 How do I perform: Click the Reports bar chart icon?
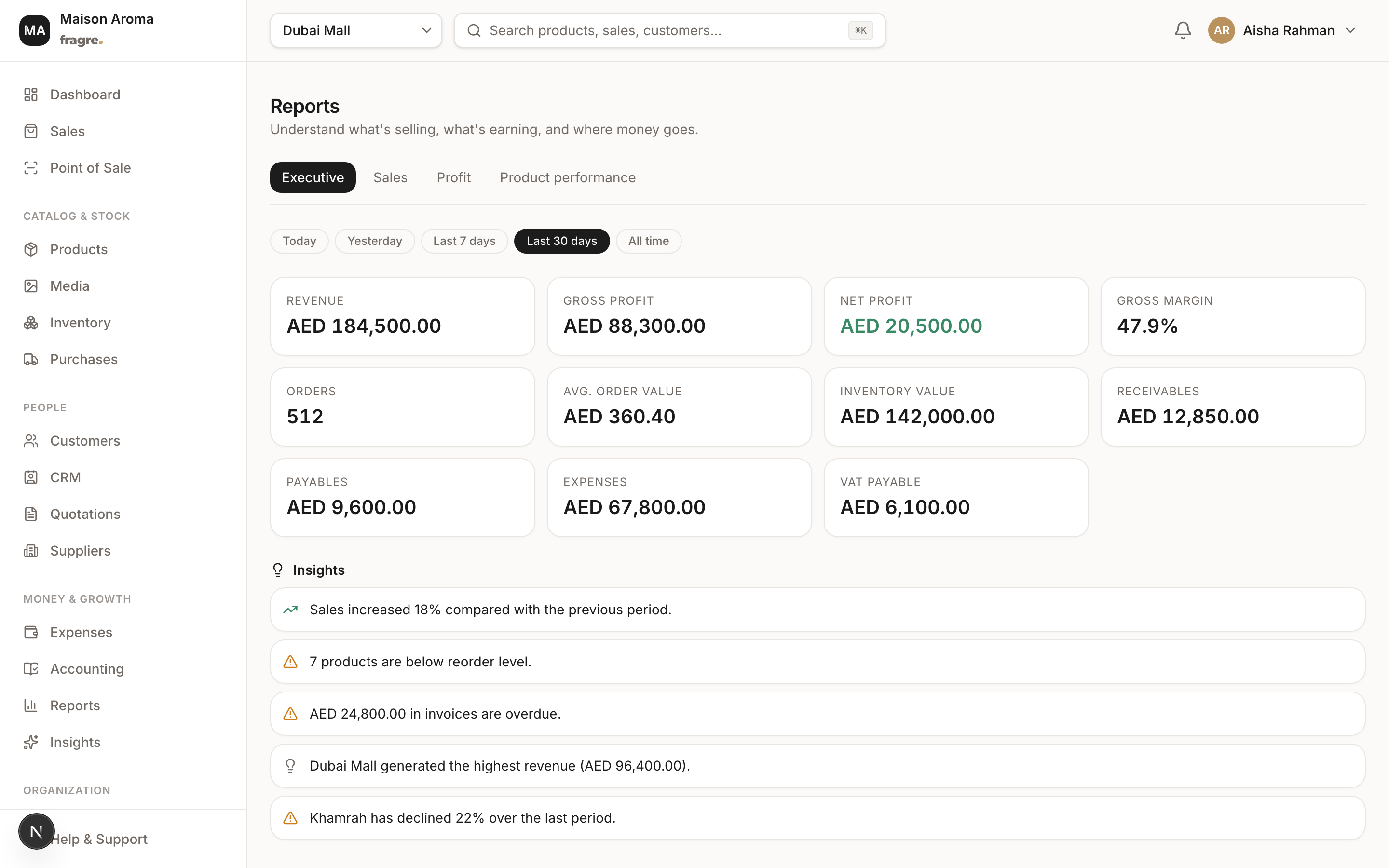click(31, 705)
